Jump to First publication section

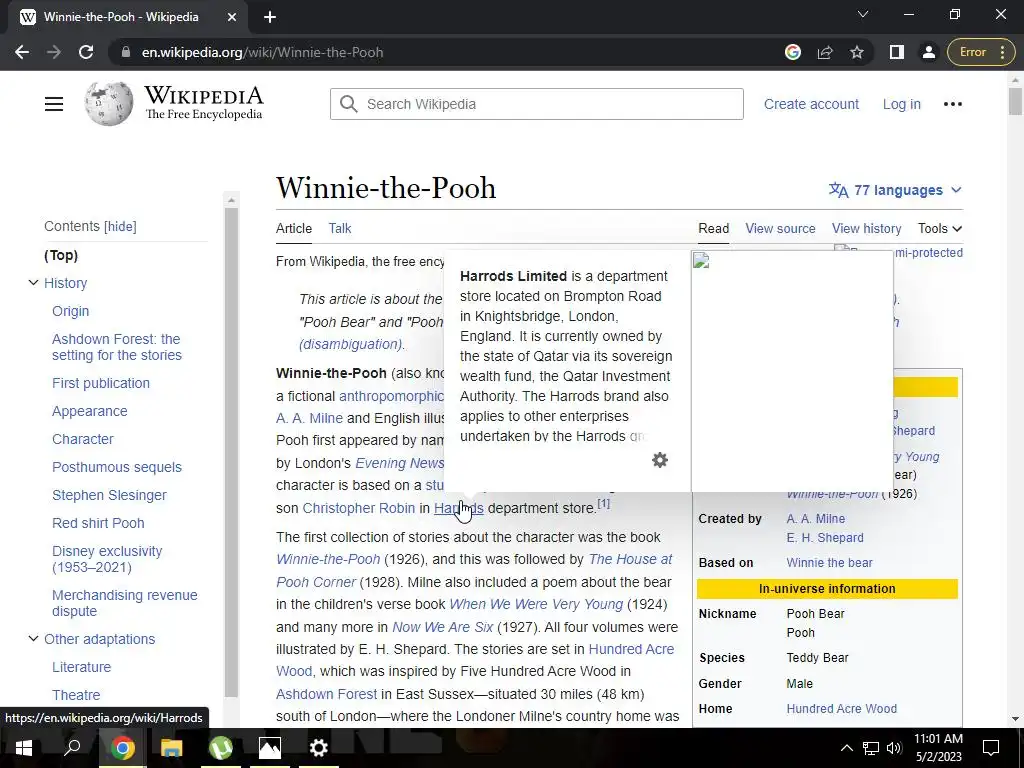tap(101, 383)
